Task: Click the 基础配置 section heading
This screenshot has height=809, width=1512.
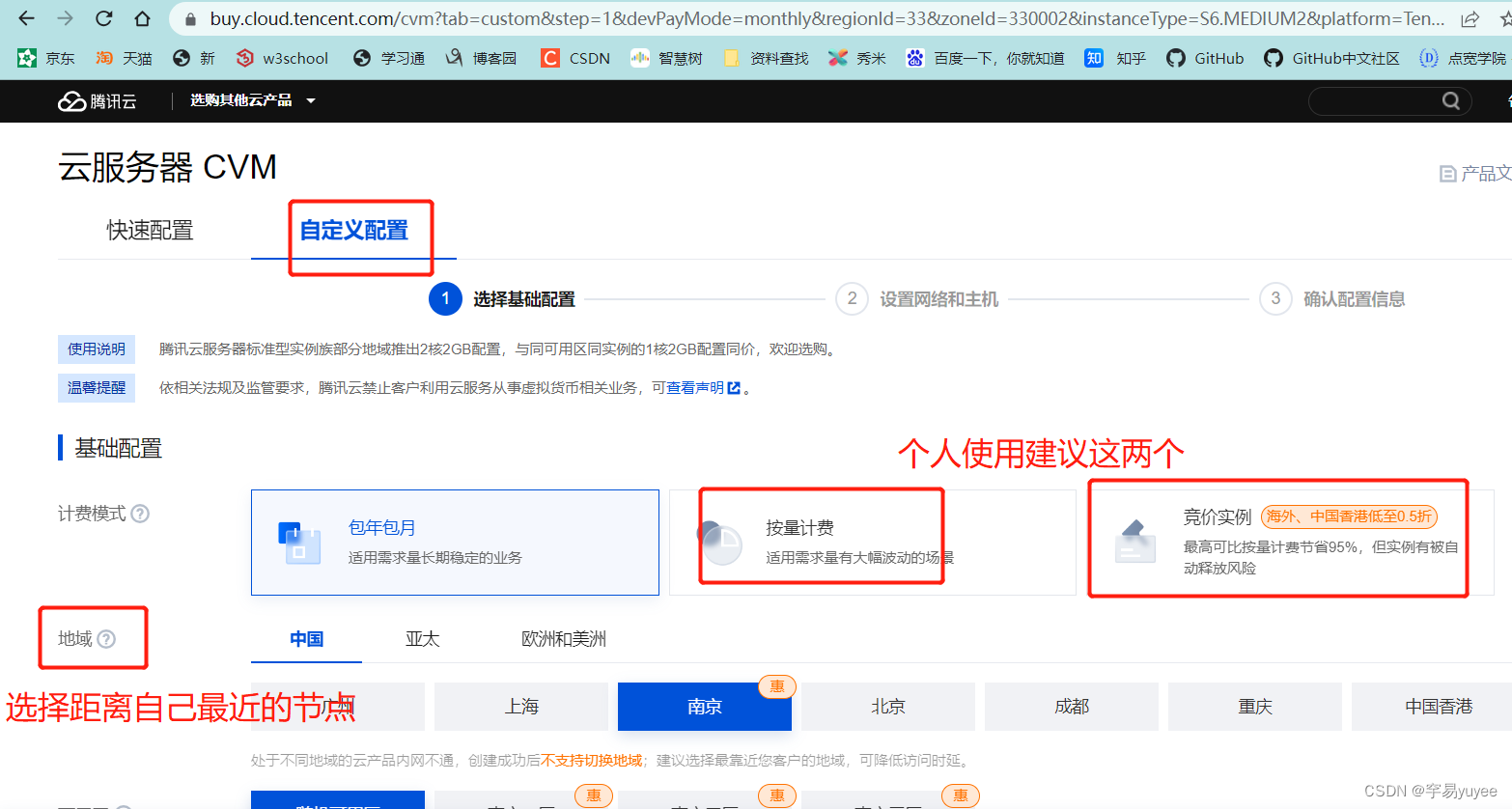Action: 118,448
